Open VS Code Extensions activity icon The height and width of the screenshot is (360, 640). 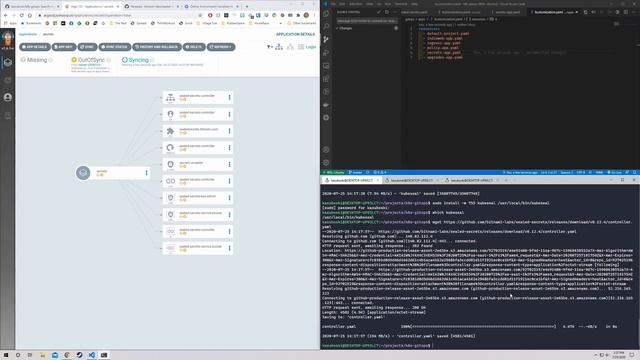point(326,79)
